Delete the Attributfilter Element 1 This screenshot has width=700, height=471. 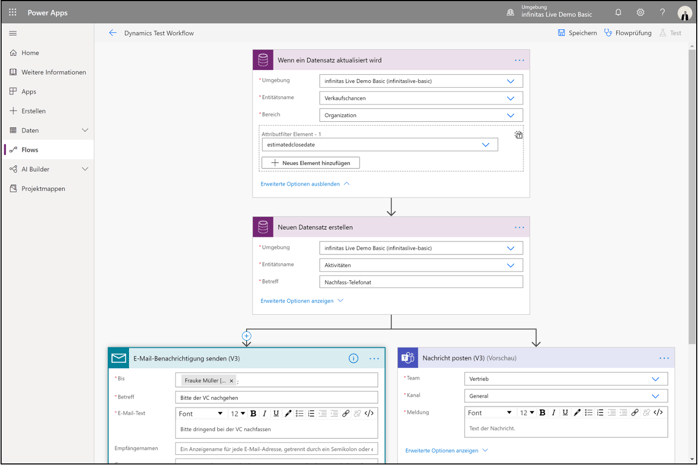click(518, 135)
